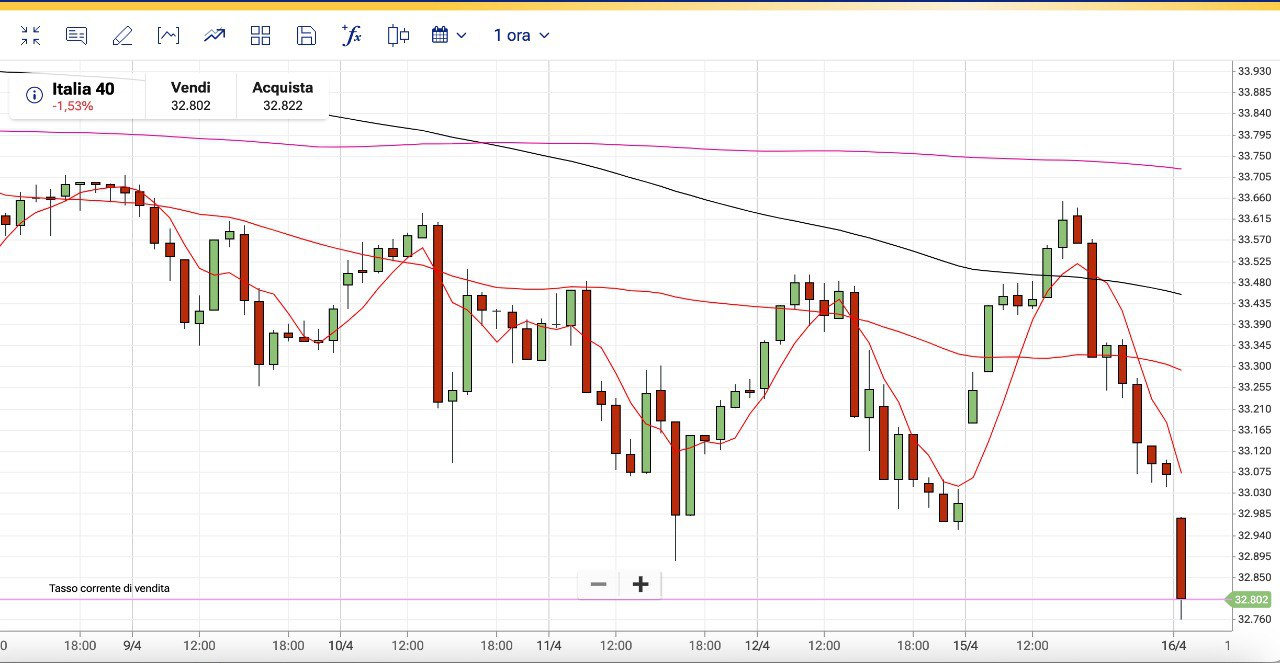Viewport: 1280px width, 663px height.
Task: Click the bracketed chart icon
Action: pyautogui.click(x=168, y=36)
